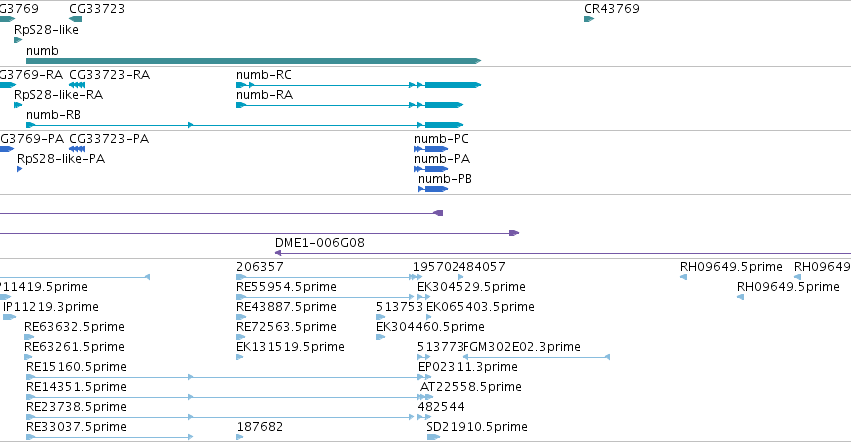Viewport: 851px width, 442px height.
Task: Click the numb-RB transcript label
Action: pos(53,115)
